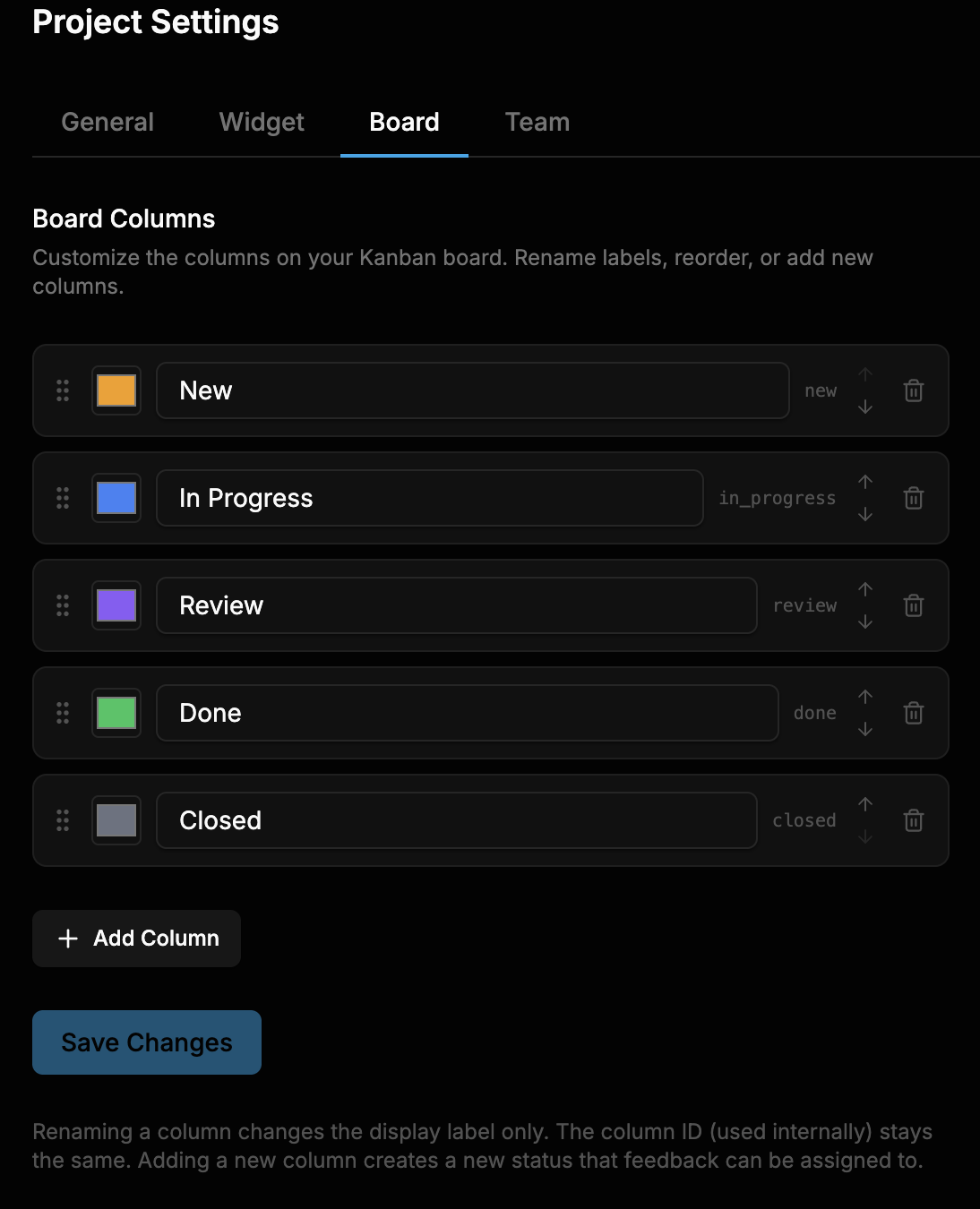This screenshot has height=1209, width=980.
Task: Click the drag handle of the "Done" column
Action: 63,713
